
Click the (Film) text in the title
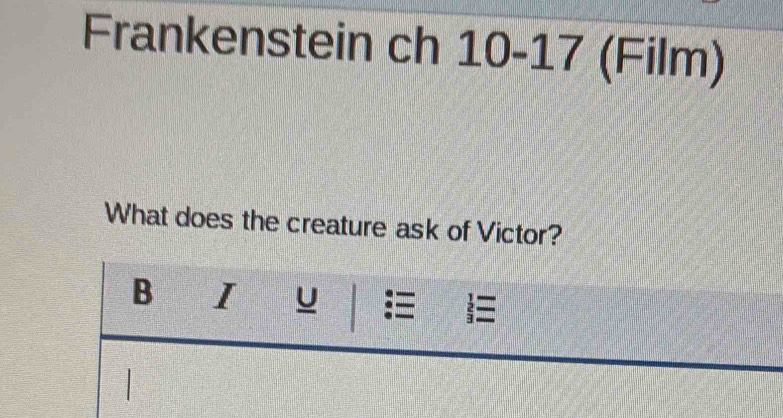pyautogui.click(x=662, y=59)
